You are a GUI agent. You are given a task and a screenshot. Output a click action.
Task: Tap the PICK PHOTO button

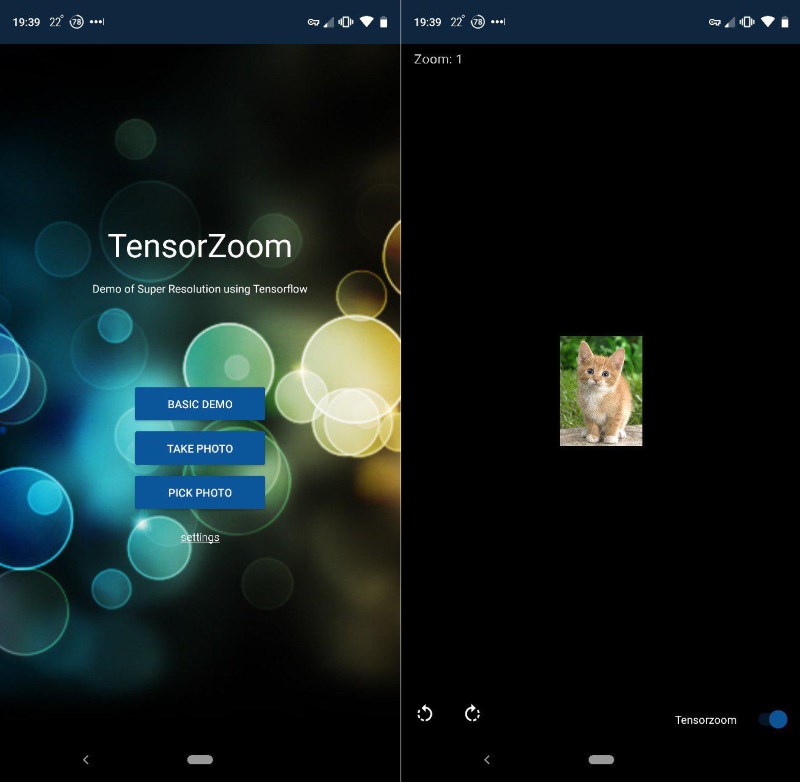pyautogui.click(x=199, y=493)
